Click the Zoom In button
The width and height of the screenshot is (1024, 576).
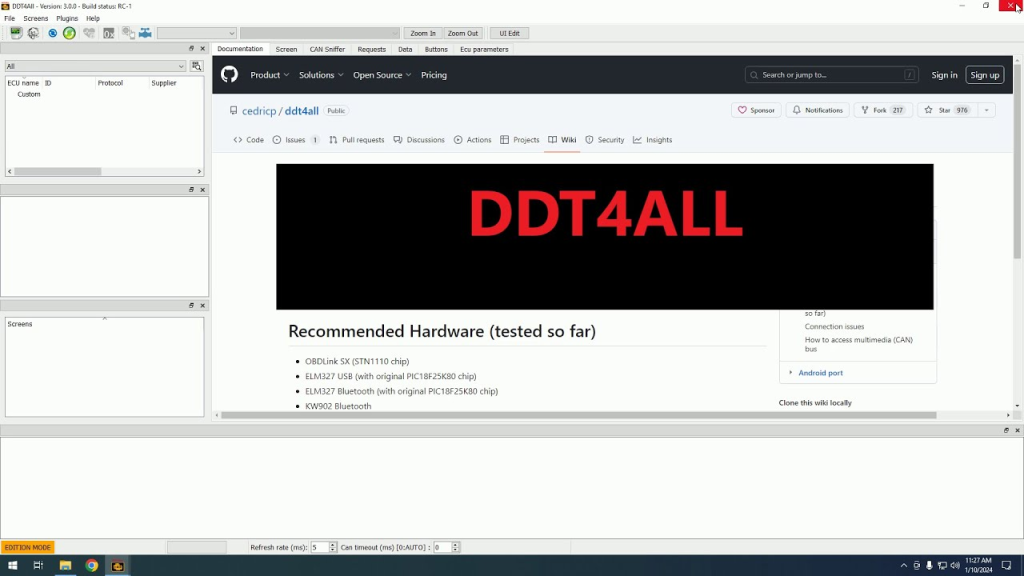tap(423, 33)
